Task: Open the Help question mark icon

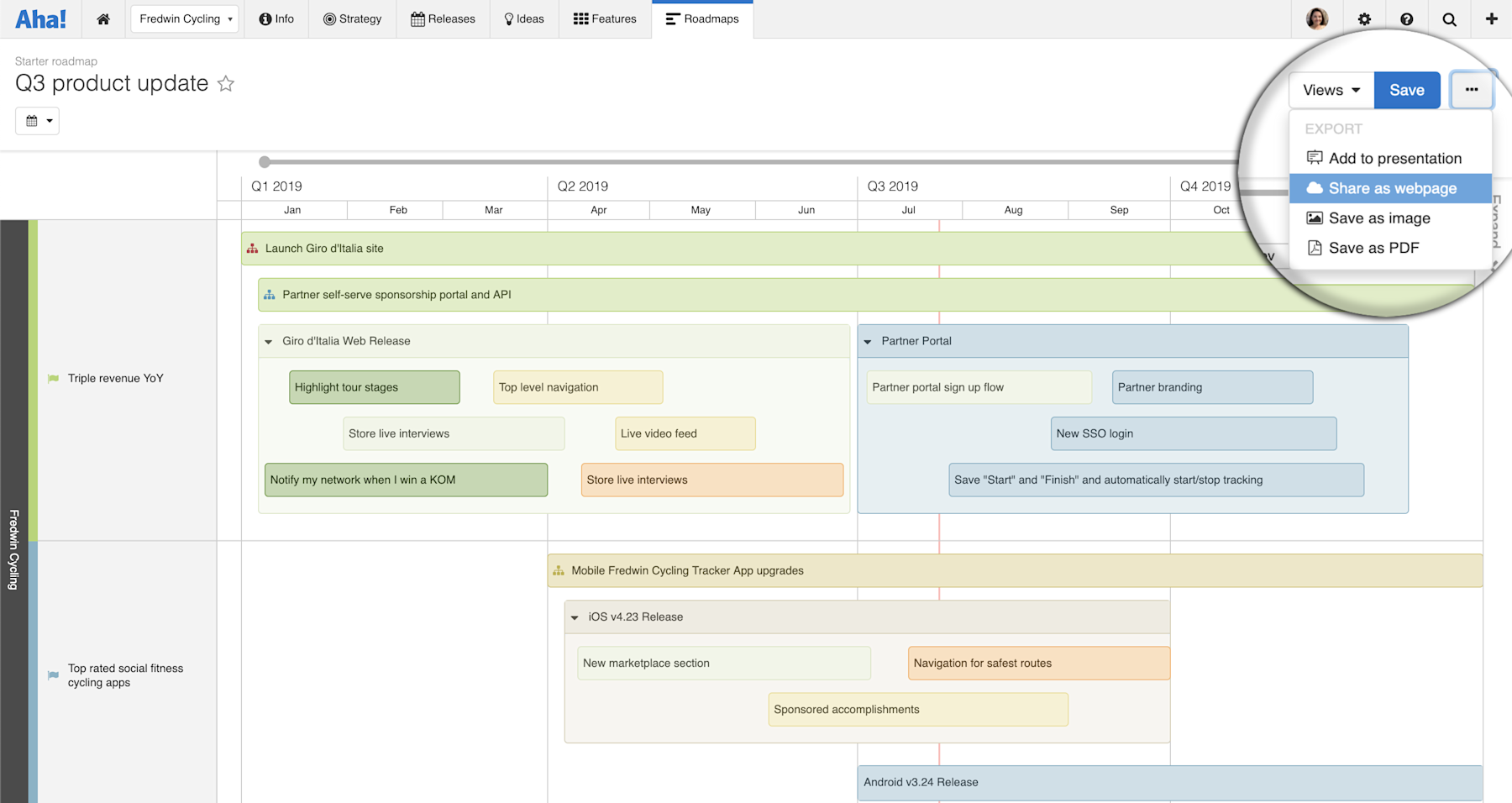Action: pyautogui.click(x=1407, y=18)
